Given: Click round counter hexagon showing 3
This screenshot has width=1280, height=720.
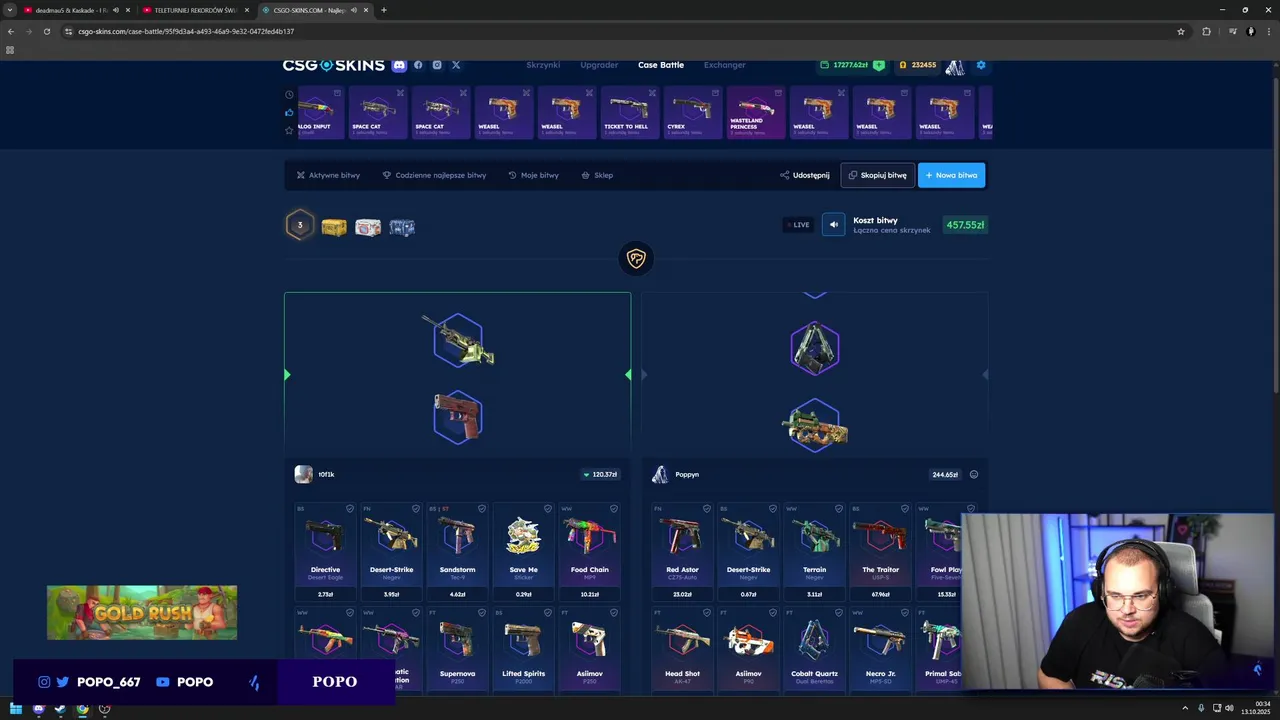Looking at the screenshot, I should (x=299, y=225).
